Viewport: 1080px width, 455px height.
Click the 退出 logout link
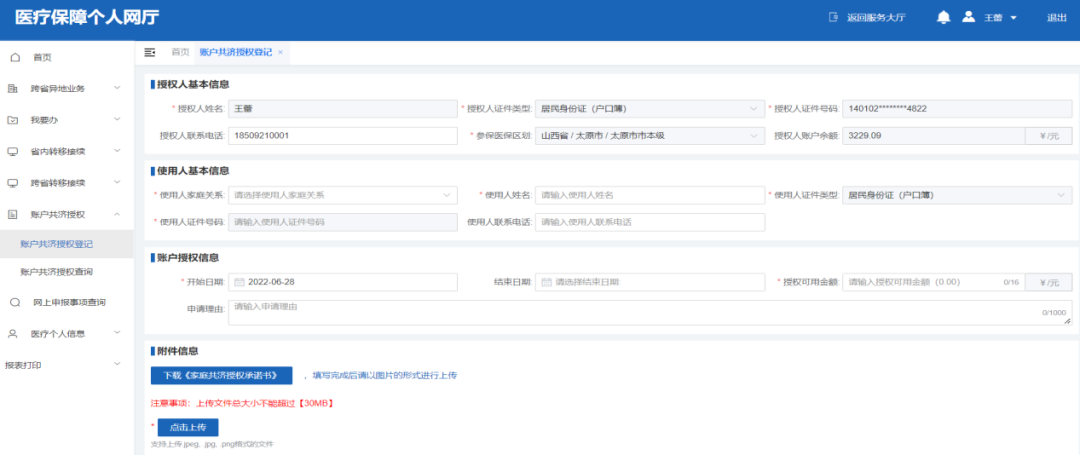tap(1056, 18)
